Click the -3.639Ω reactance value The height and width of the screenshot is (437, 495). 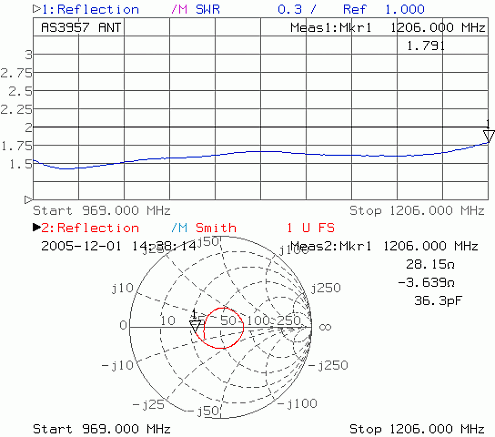coord(426,283)
